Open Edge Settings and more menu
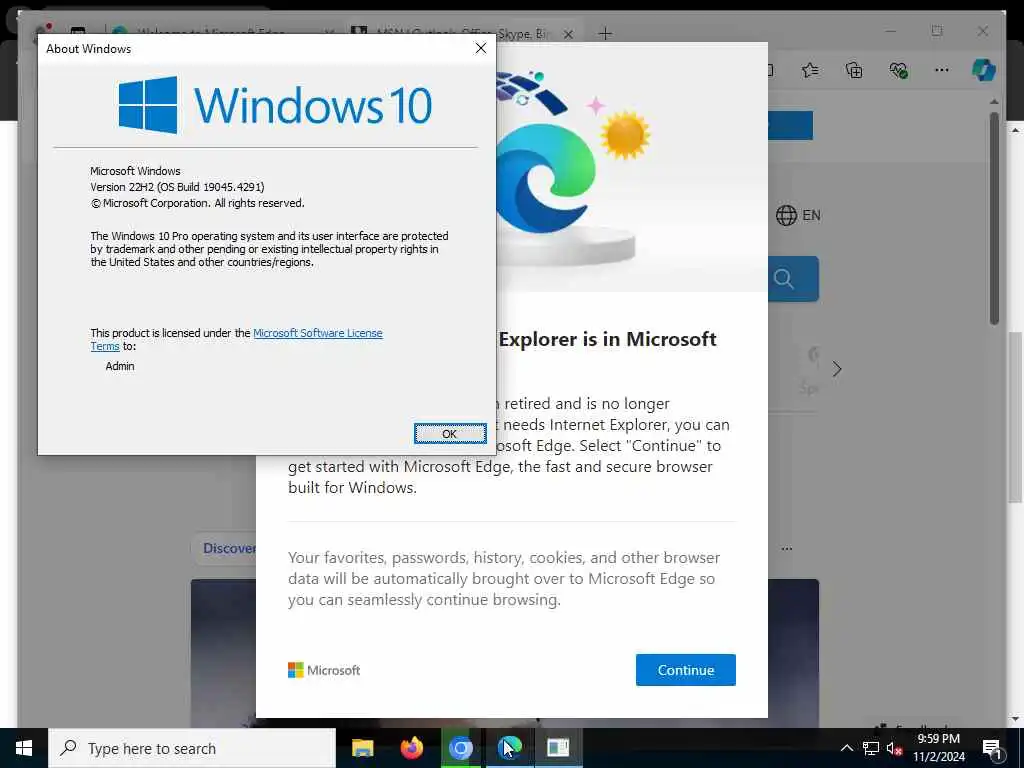 pos(942,70)
